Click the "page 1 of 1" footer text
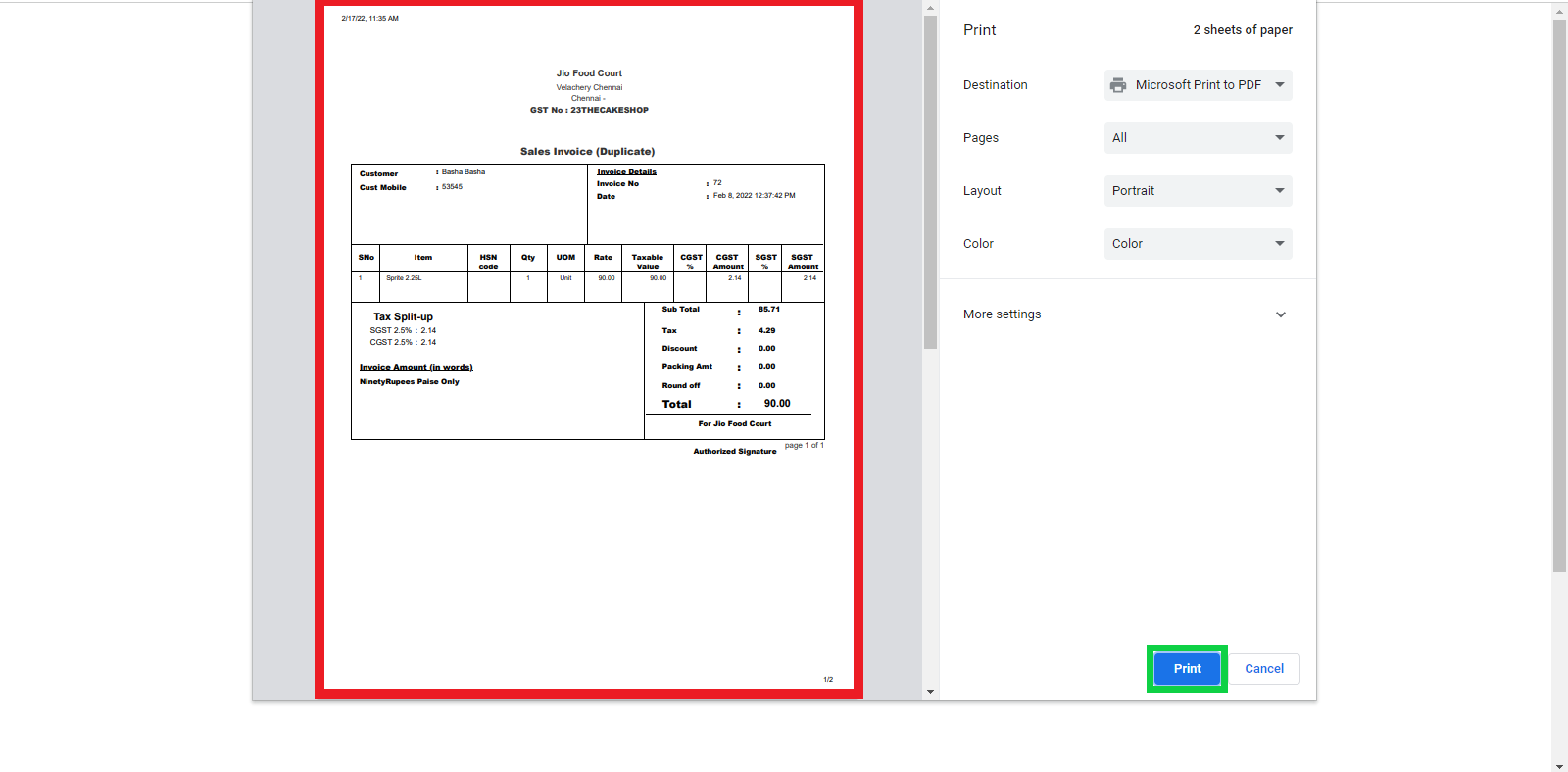Screen dimensions: 1568x772 [805, 446]
